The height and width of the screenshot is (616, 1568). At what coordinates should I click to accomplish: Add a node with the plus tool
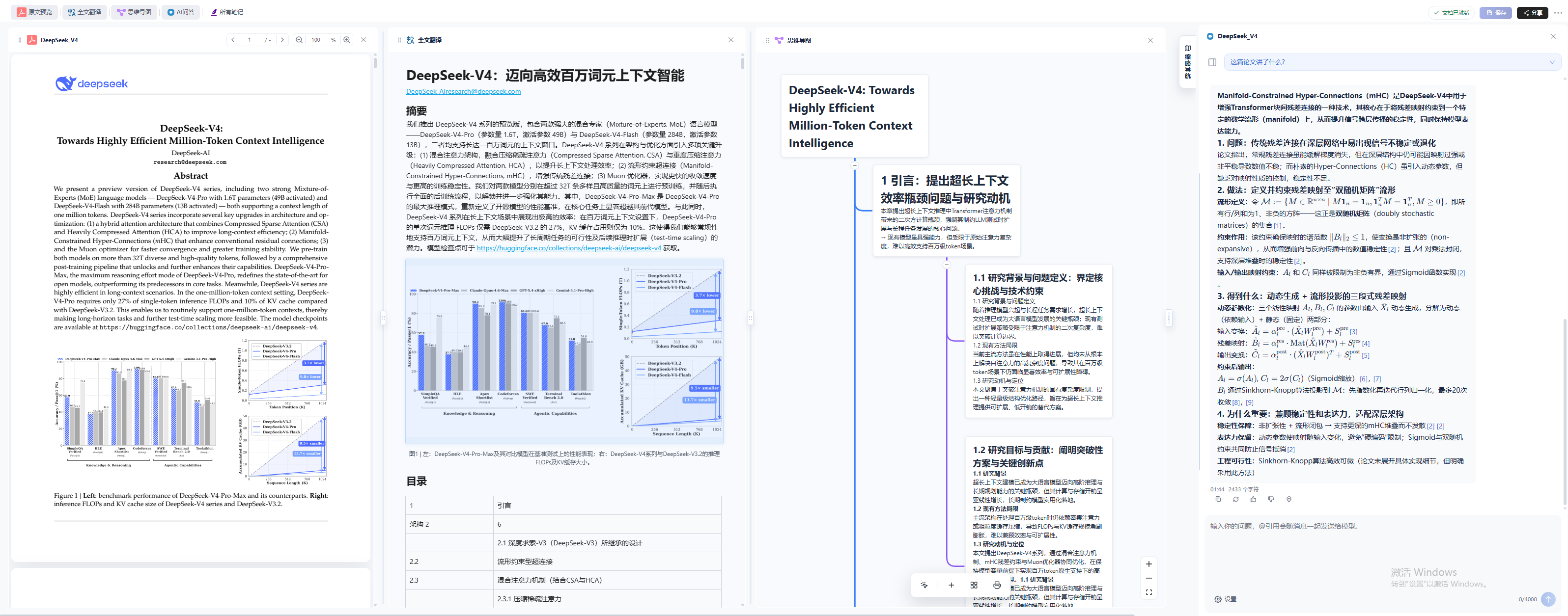point(951,585)
